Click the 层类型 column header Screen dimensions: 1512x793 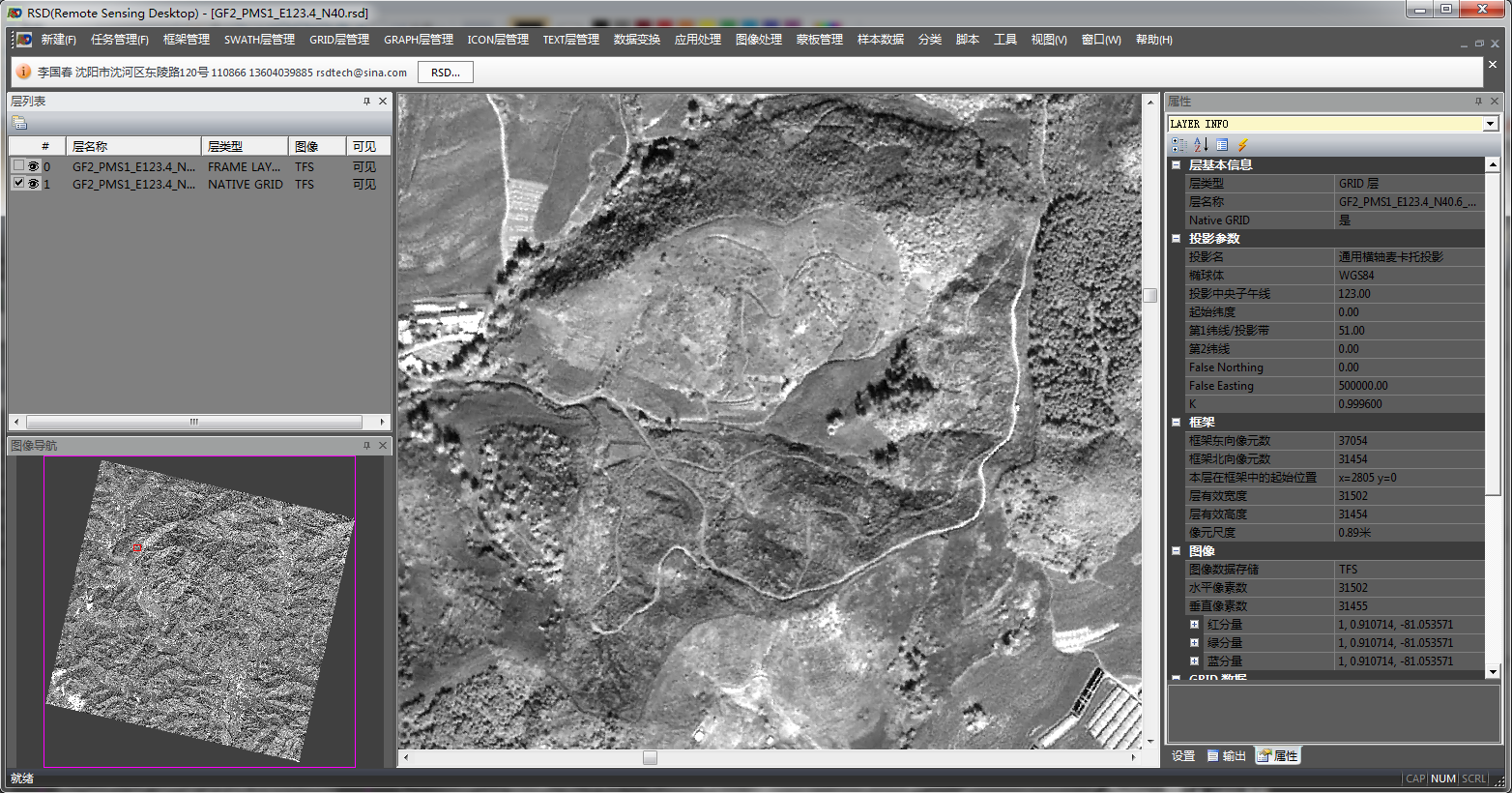tap(245, 146)
